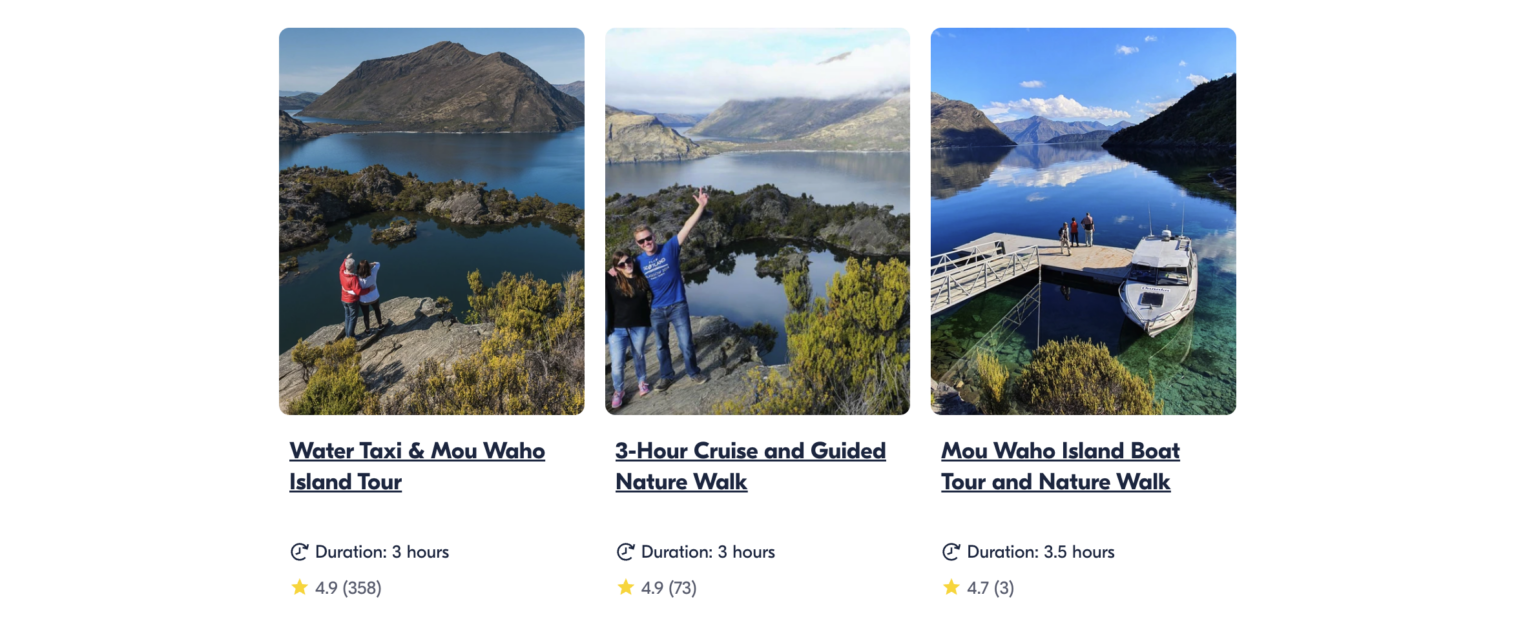This screenshot has width=1536, height=639.
Task: Click the image of two people waving
Action: click(757, 220)
